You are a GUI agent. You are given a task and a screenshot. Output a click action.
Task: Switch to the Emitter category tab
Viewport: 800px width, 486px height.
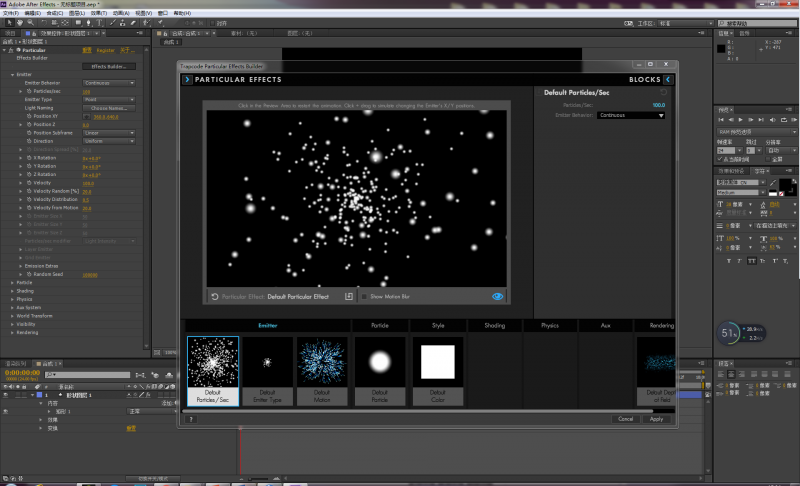coord(268,325)
